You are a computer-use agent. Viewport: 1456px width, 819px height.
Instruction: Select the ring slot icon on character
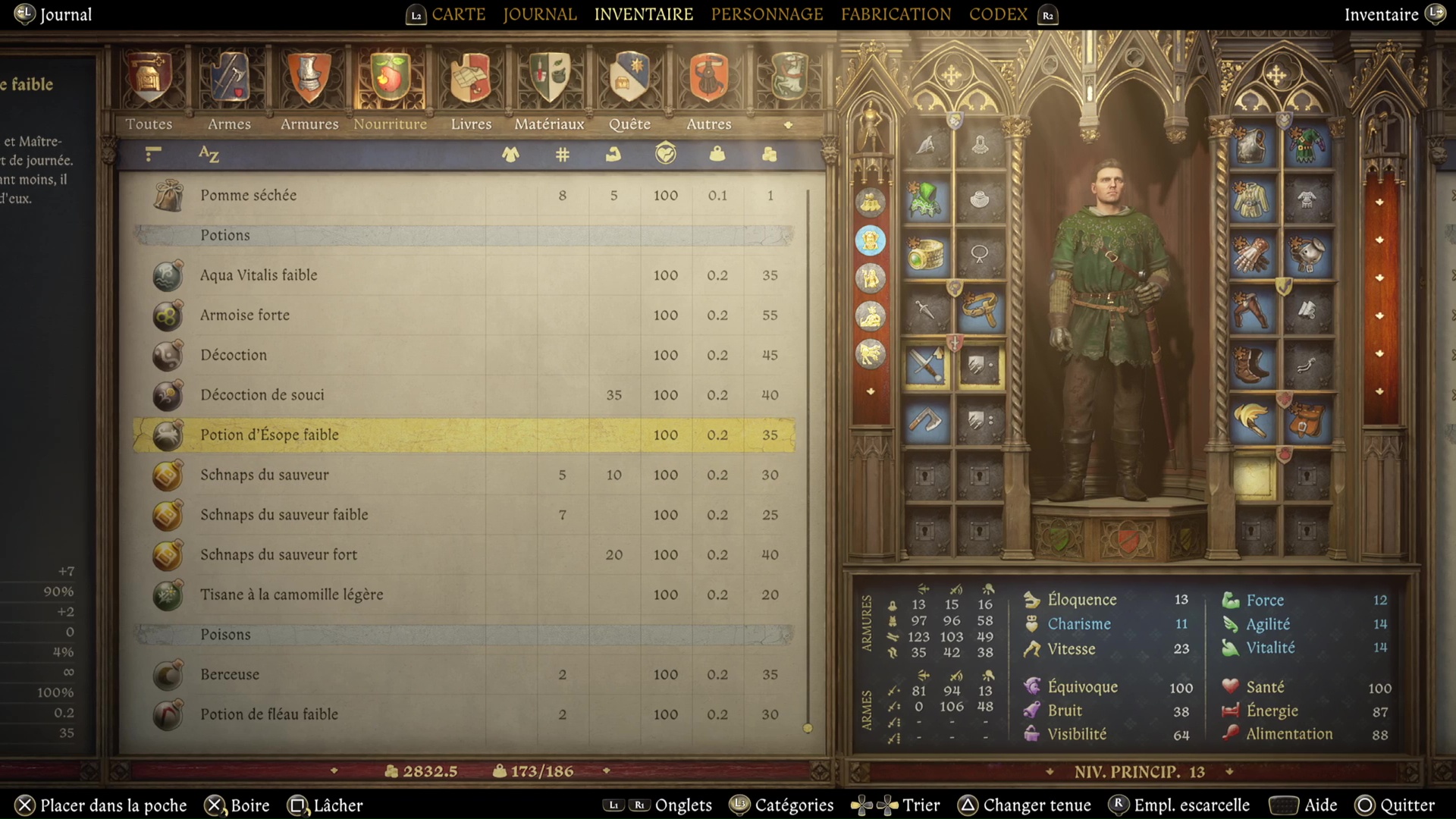pyautogui.click(x=927, y=256)
